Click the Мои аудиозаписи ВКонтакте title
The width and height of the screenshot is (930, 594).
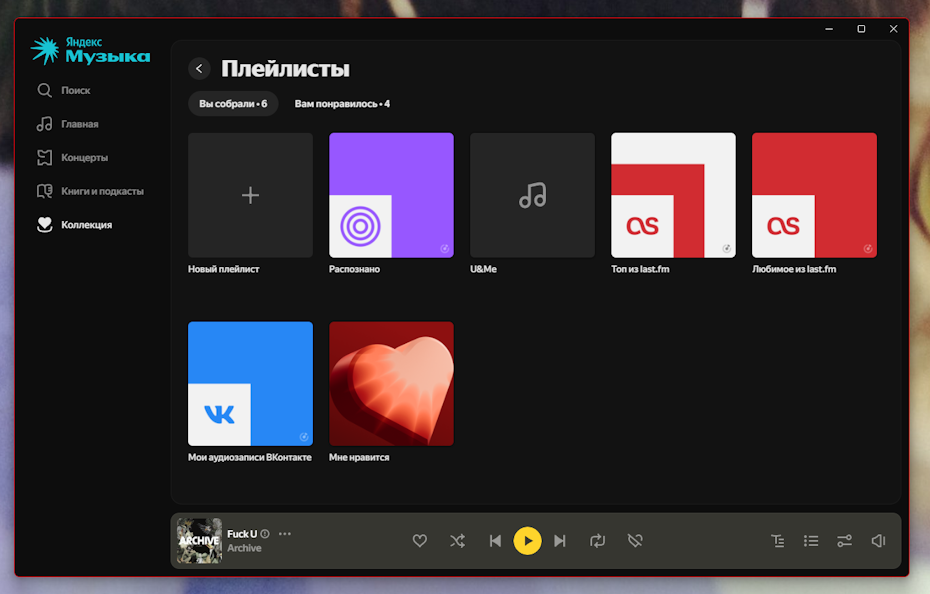point(250,458)
